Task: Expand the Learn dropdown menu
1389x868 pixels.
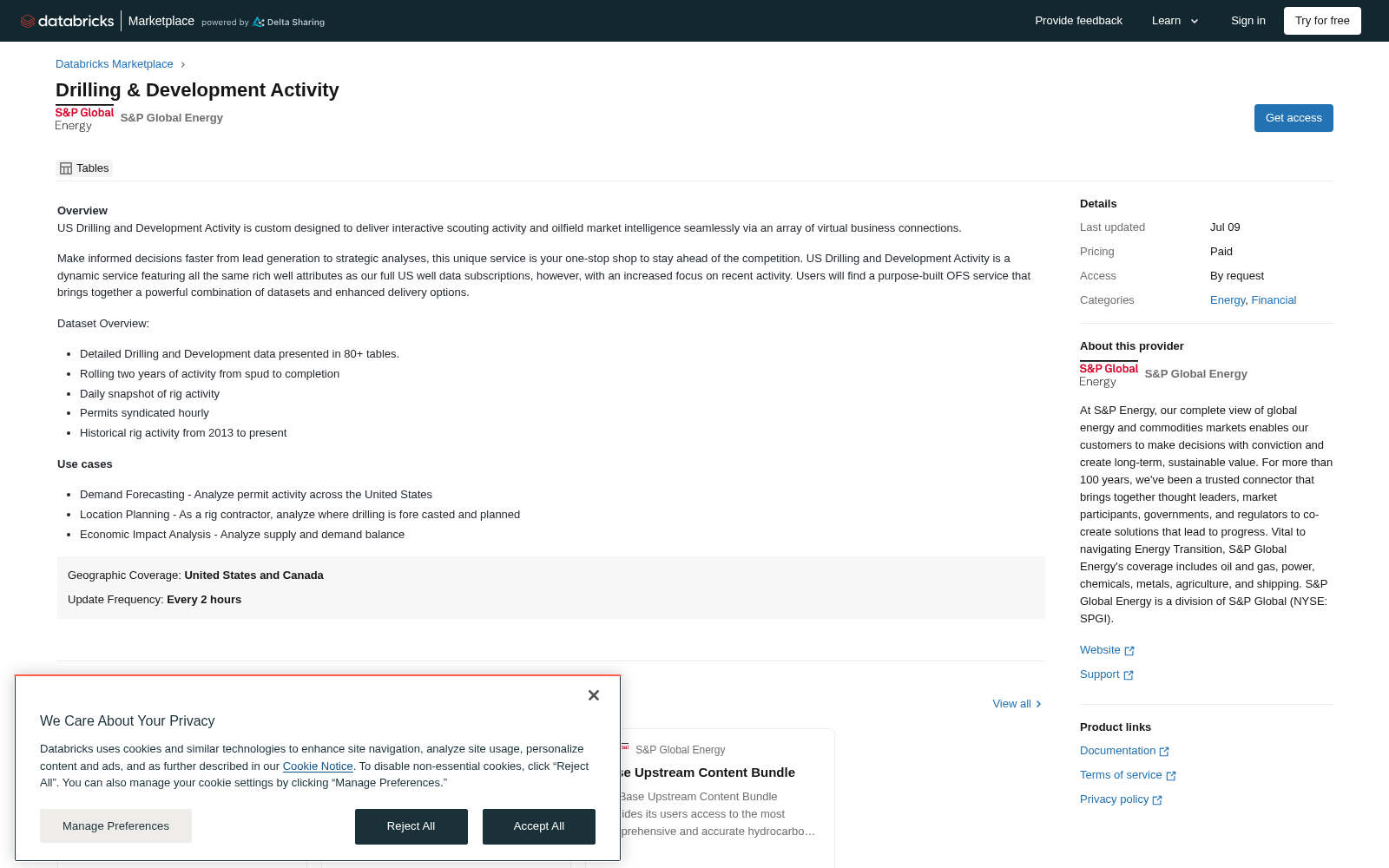Action: click(x=1175, y=21)
